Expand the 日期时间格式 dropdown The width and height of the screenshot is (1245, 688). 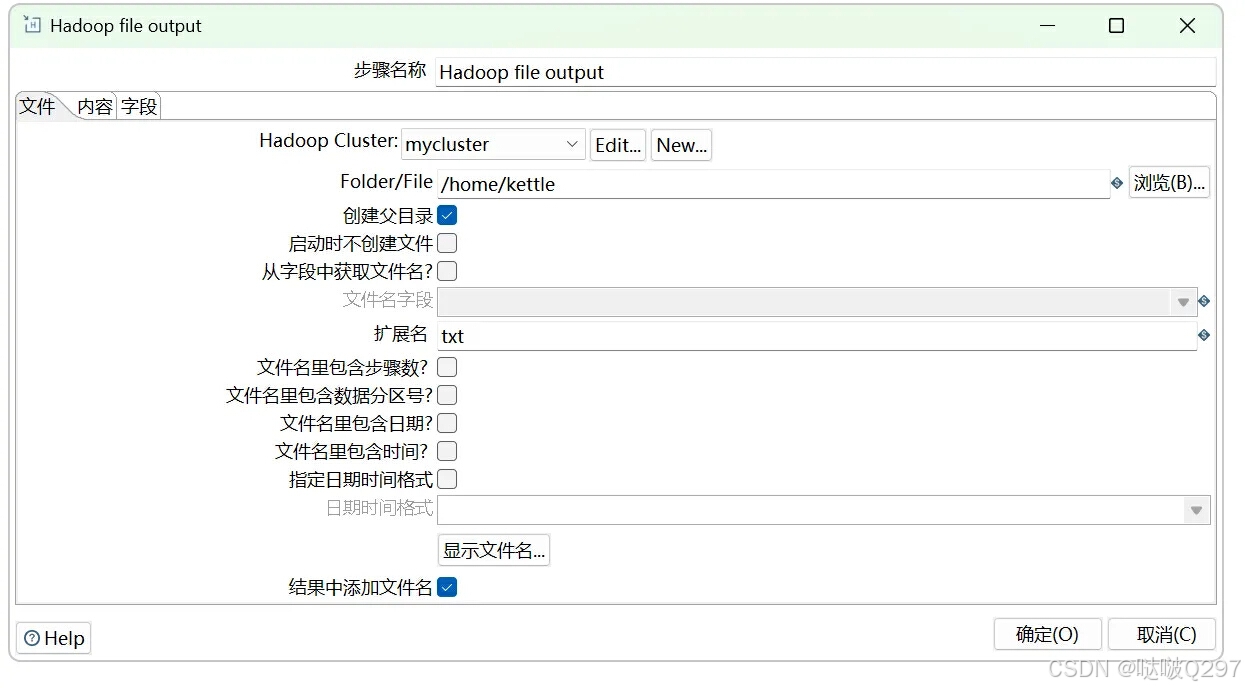(x=1196, y=510)
